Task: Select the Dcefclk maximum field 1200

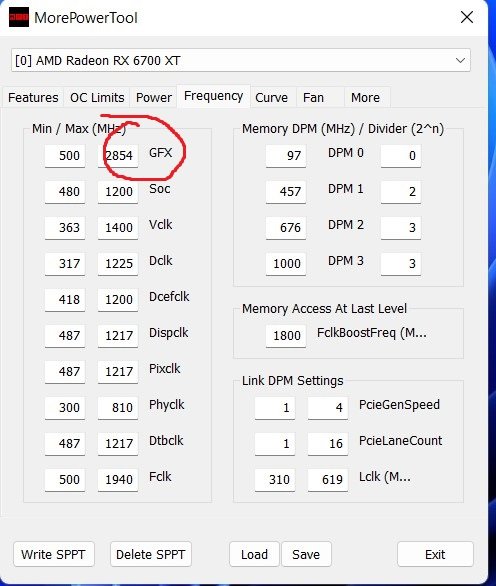Action: click(118, 299)
